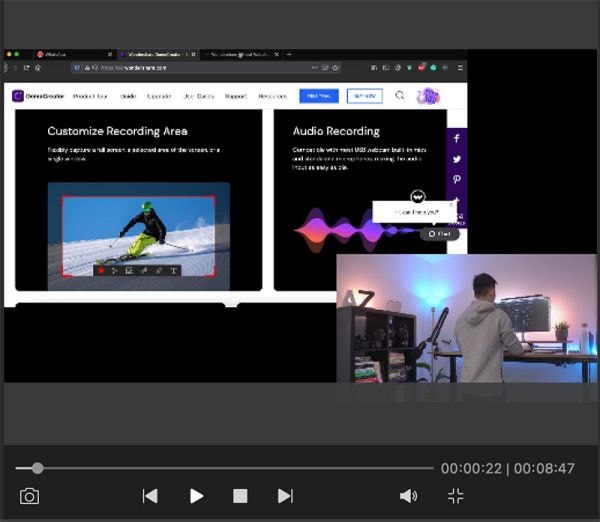Image resolution: width=600 pixels, height=522 pixels.
Task: Click the DemoCreator logo in the webpage
Action: point(38,96)
